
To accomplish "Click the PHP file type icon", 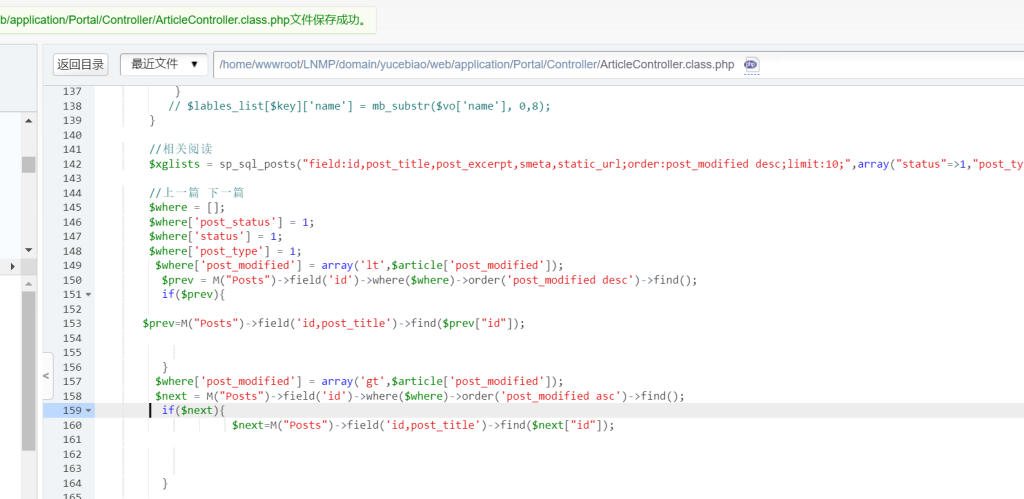I will 751,65.
